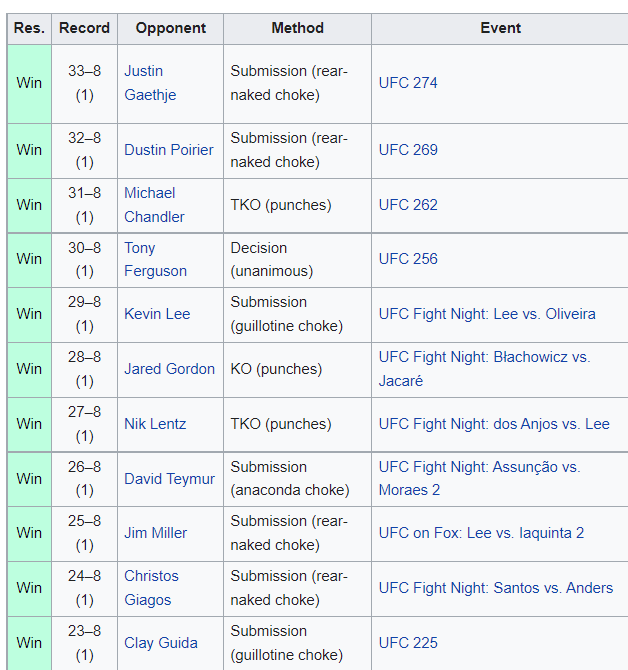The width and height of the screenshot is (628, 670).
Task: Follow the UFC 269 event link
Action: (408, 150)
